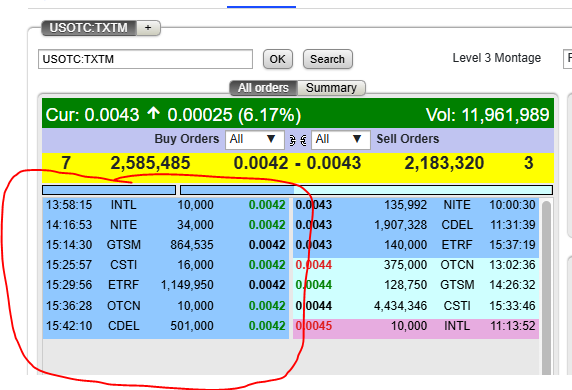Viewport: 572px width, 390px height.
Task: Click the Buy Orders label
Action: pos(187,139)
